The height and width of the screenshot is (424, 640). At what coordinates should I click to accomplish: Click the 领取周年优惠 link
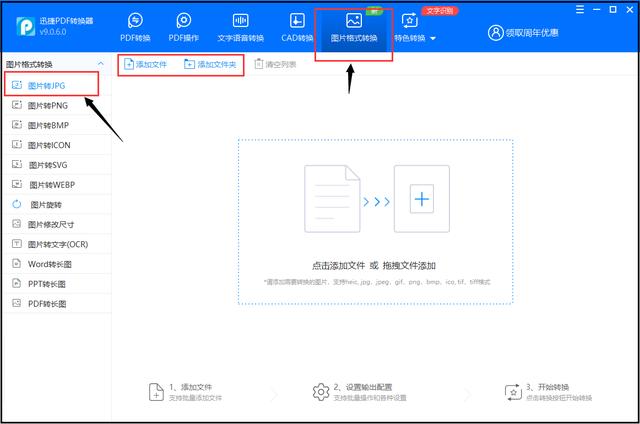pyautogui.click(x=532, y=33)
